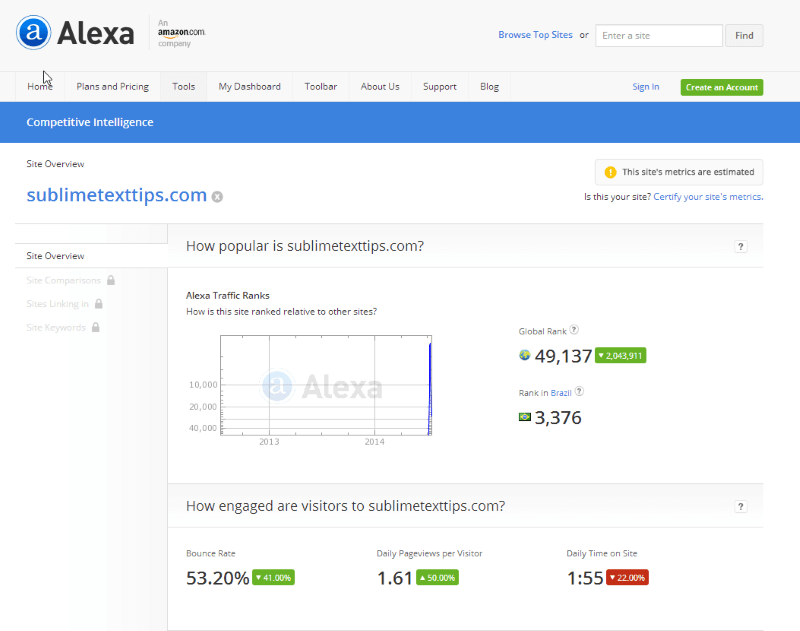Go to My Dashboard
800x631 pixels.
(249, 87)
